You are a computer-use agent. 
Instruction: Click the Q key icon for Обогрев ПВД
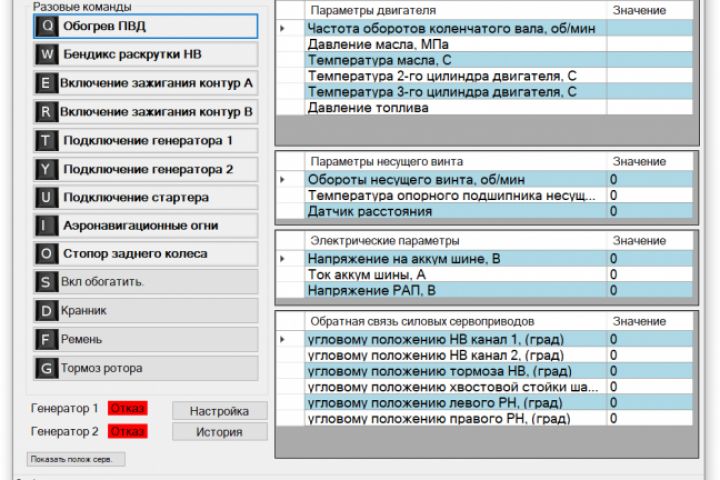(46, 26)
